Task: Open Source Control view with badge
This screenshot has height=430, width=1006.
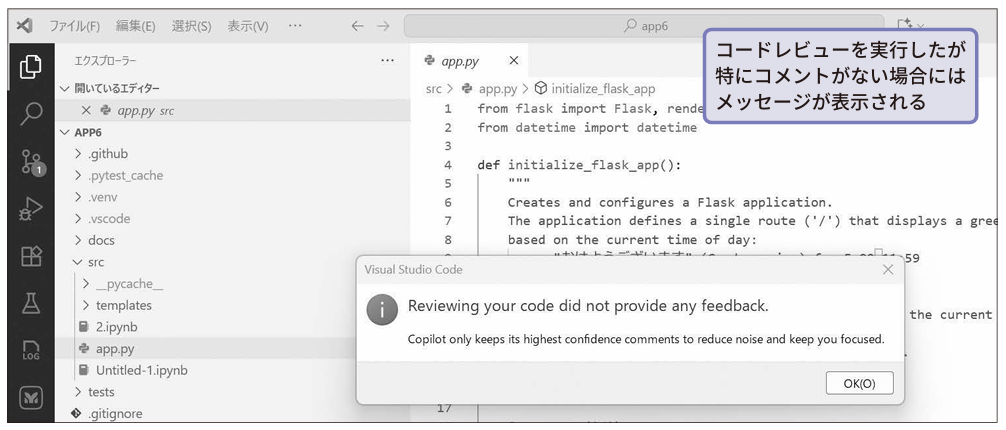Action: 31,162
